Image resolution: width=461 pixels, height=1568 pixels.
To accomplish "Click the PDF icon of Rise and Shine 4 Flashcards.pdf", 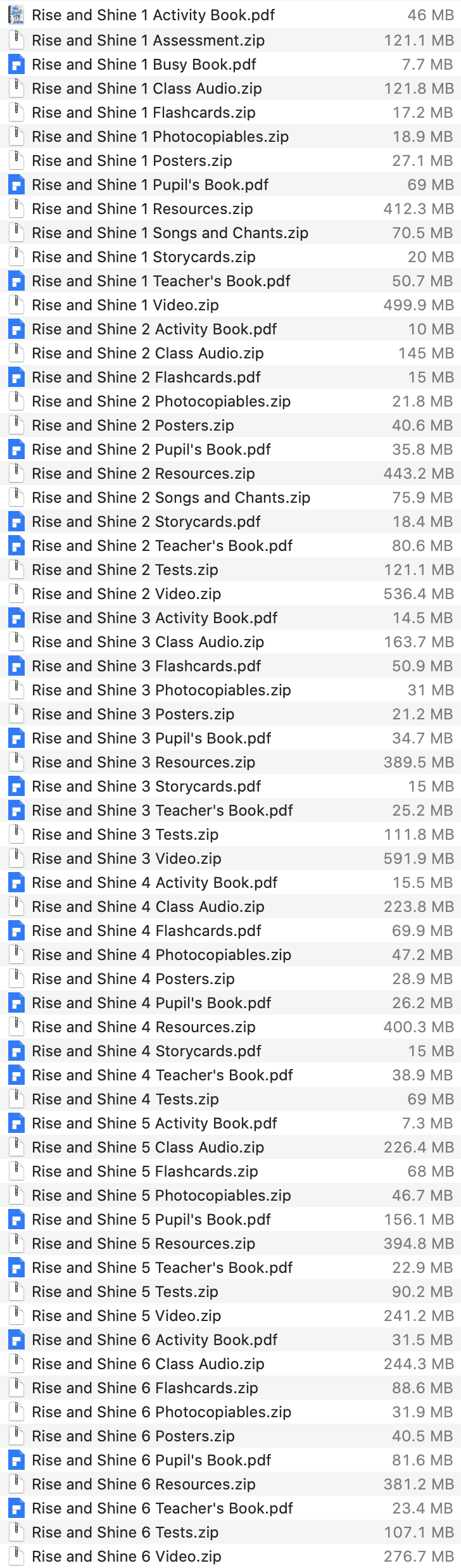I will click(x=16, y=931).
